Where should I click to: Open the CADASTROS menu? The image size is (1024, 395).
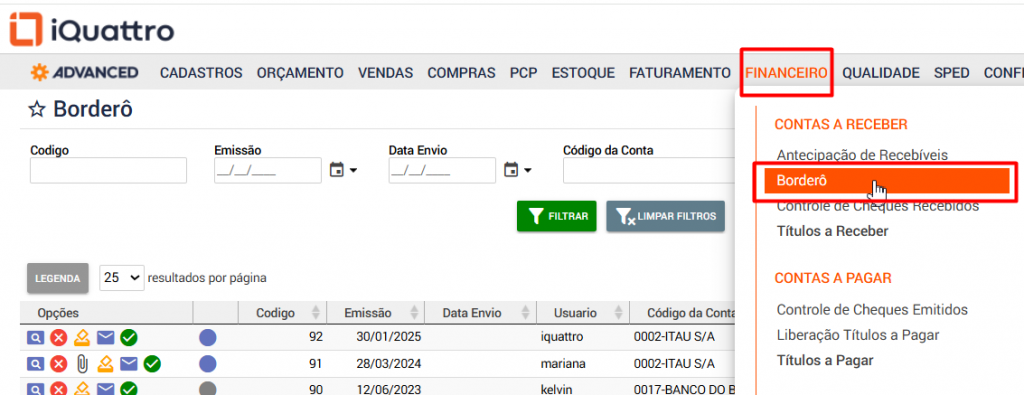pyautogui.click(x=201, y=72)
